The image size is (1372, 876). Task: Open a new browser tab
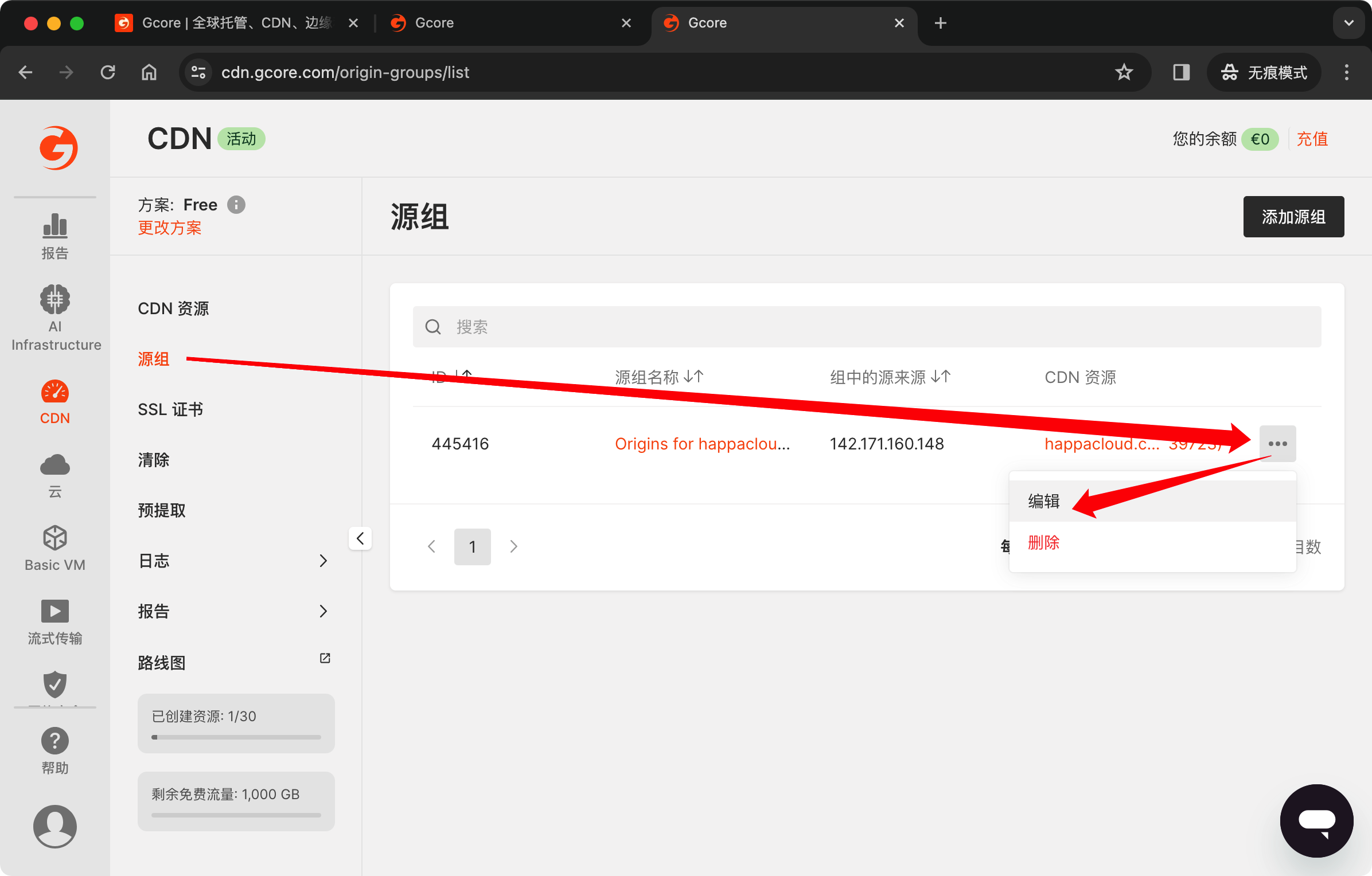coord(941,23)
